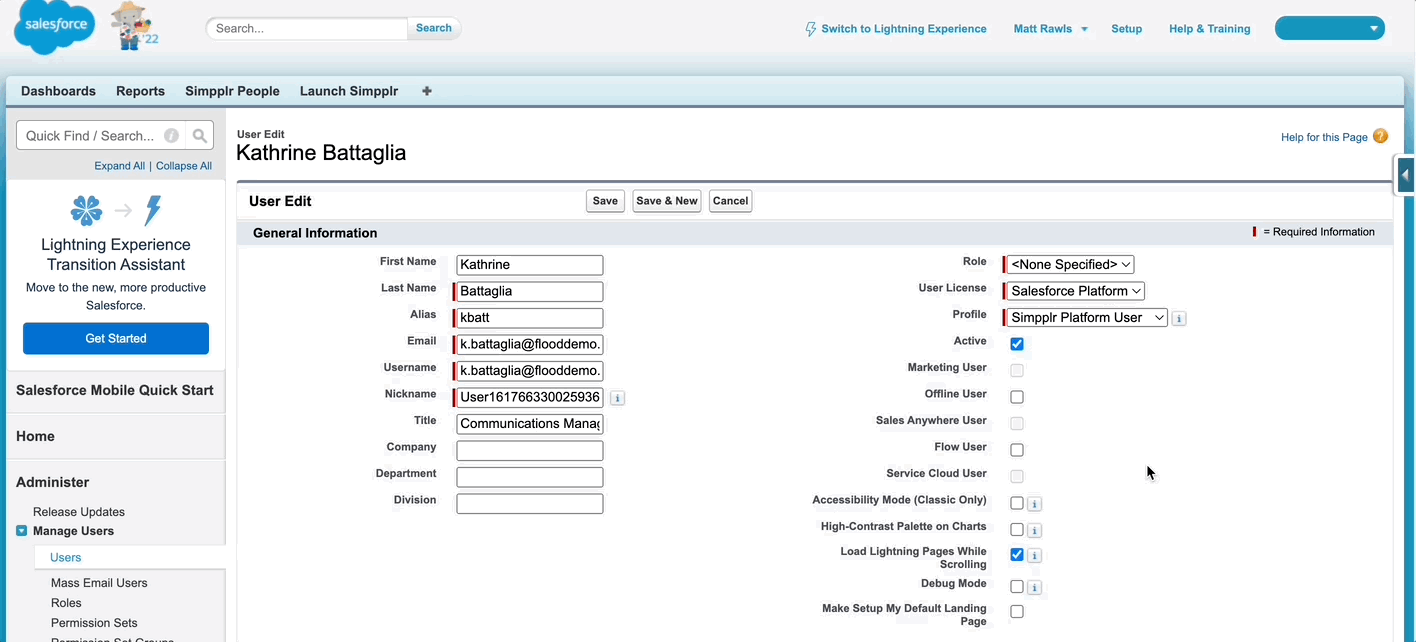Enable the Offline User checkbox
This screenshot has height=642, width=1416.
click(1017, 397)
